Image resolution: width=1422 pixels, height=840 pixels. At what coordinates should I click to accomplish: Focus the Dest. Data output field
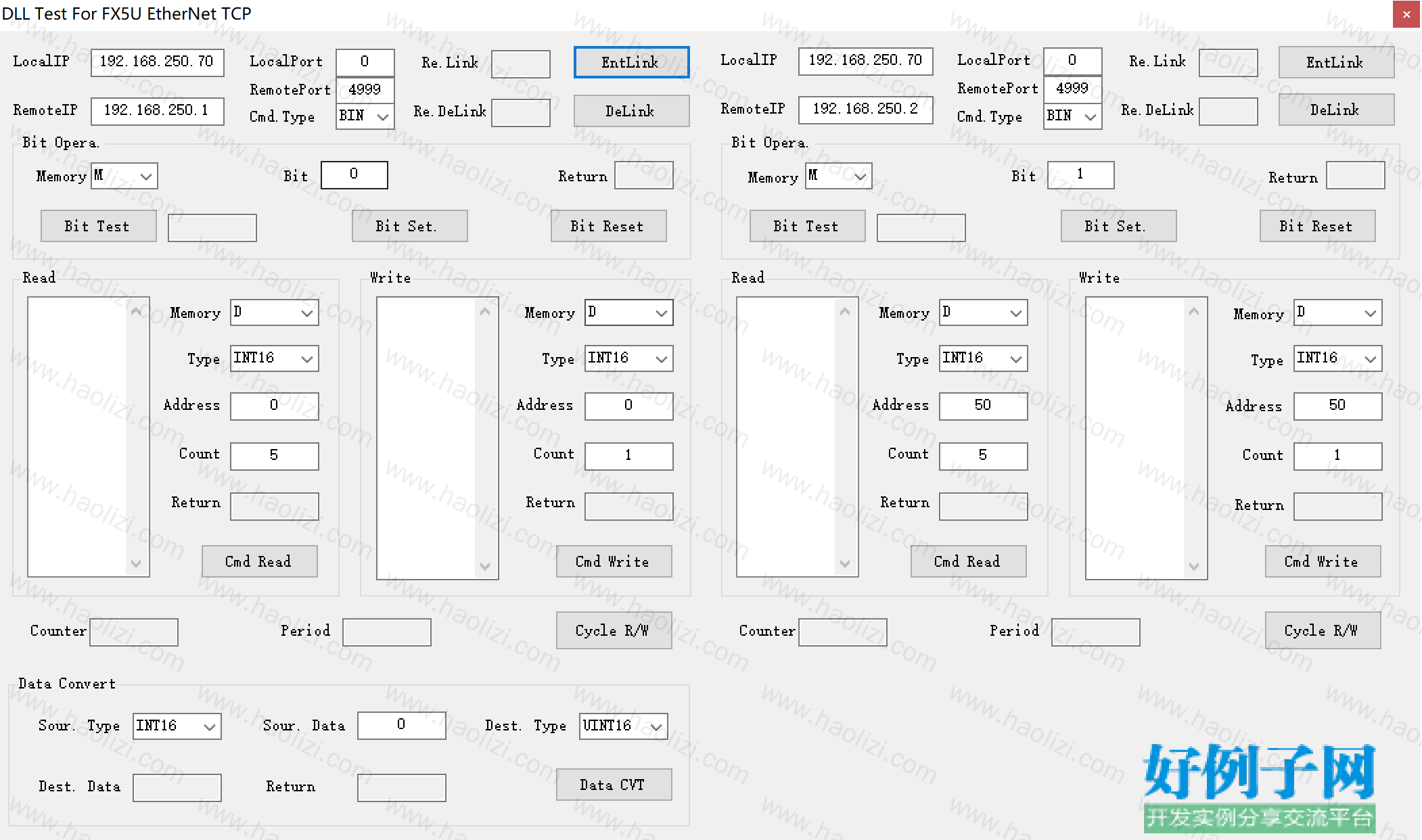pyautogui.click(x=177, y=787)
